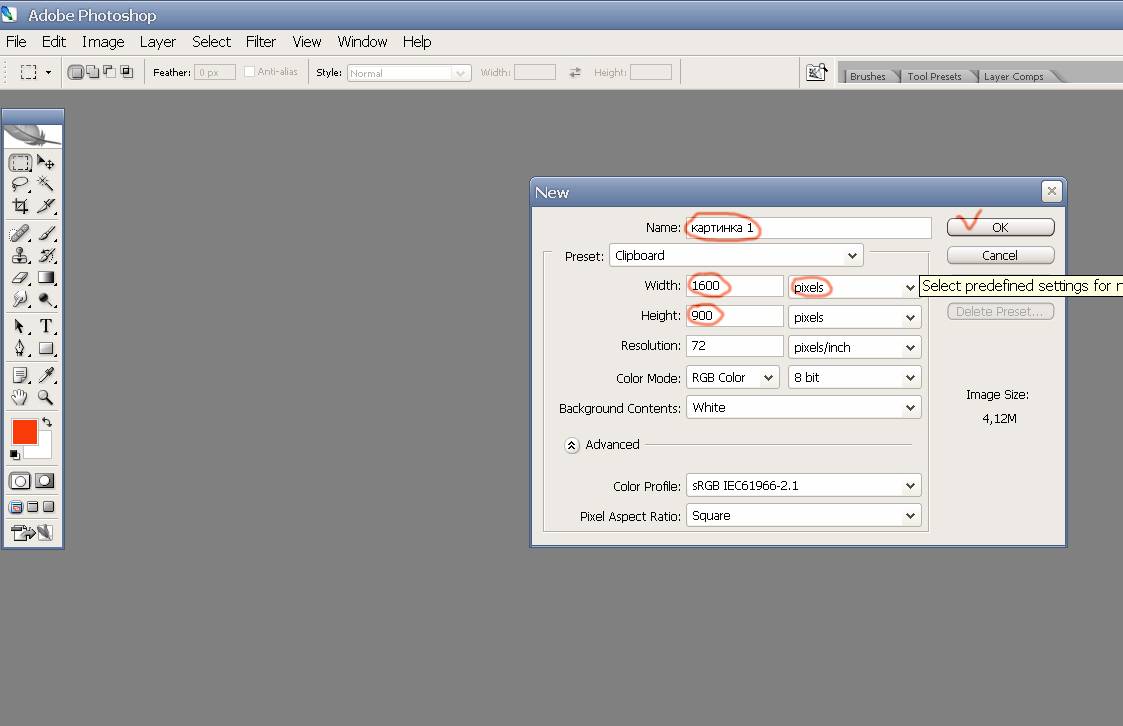Switch to the Brushes tab
The image size is (1123, 726).
click(867, 76)
